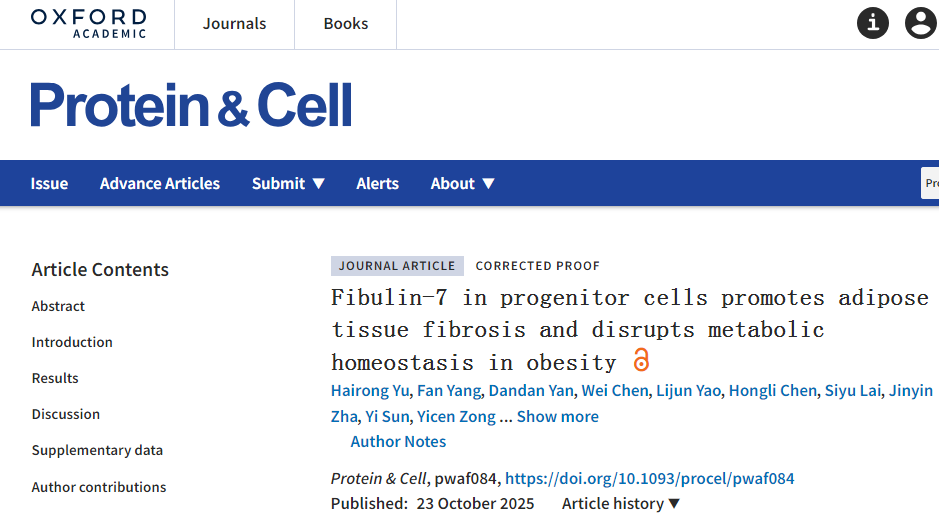This screenshot has width=939, height=516.
Task: Jump to Abstract section
Action: [x=58, y=306]
